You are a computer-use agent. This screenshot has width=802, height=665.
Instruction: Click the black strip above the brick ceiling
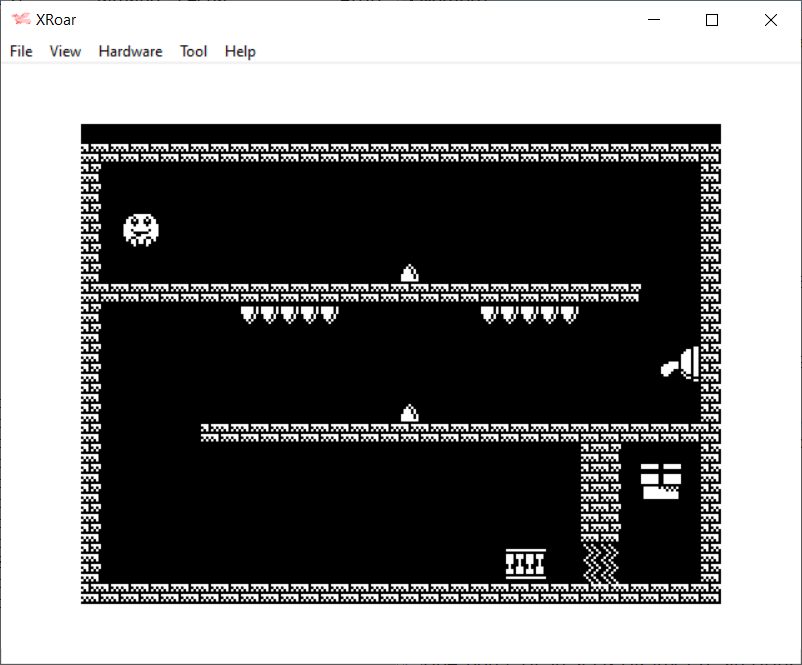tap(400, 133)
